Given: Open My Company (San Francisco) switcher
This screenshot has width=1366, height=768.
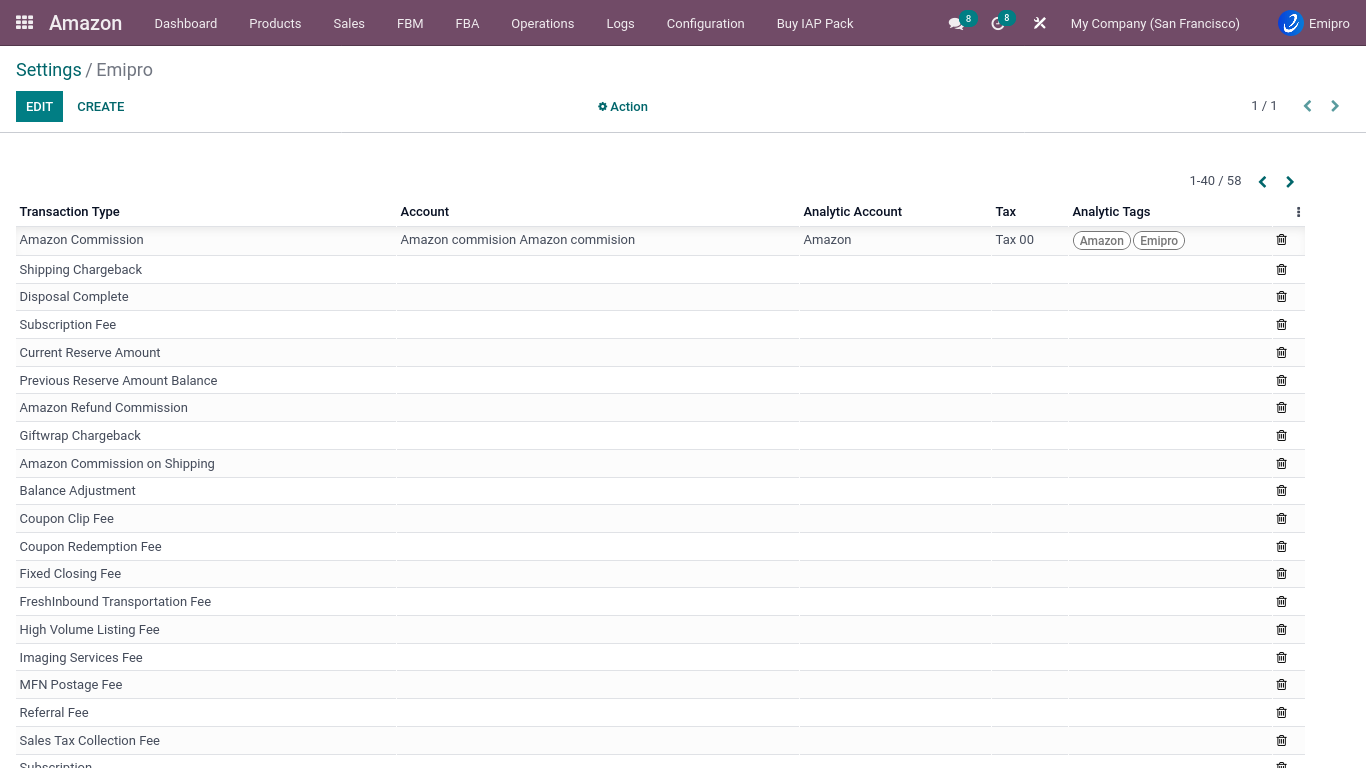Looking at the screenshot, I should pos(1154,23).
